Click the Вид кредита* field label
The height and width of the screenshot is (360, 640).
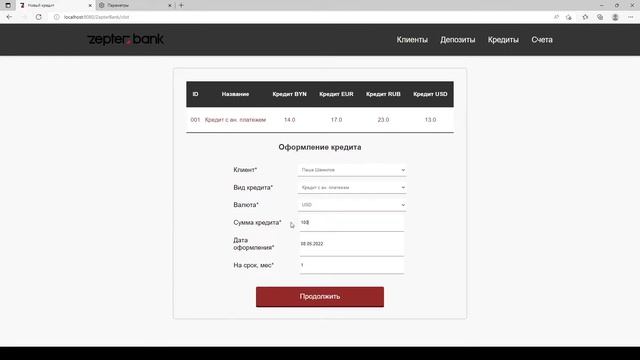click(253, 187)
